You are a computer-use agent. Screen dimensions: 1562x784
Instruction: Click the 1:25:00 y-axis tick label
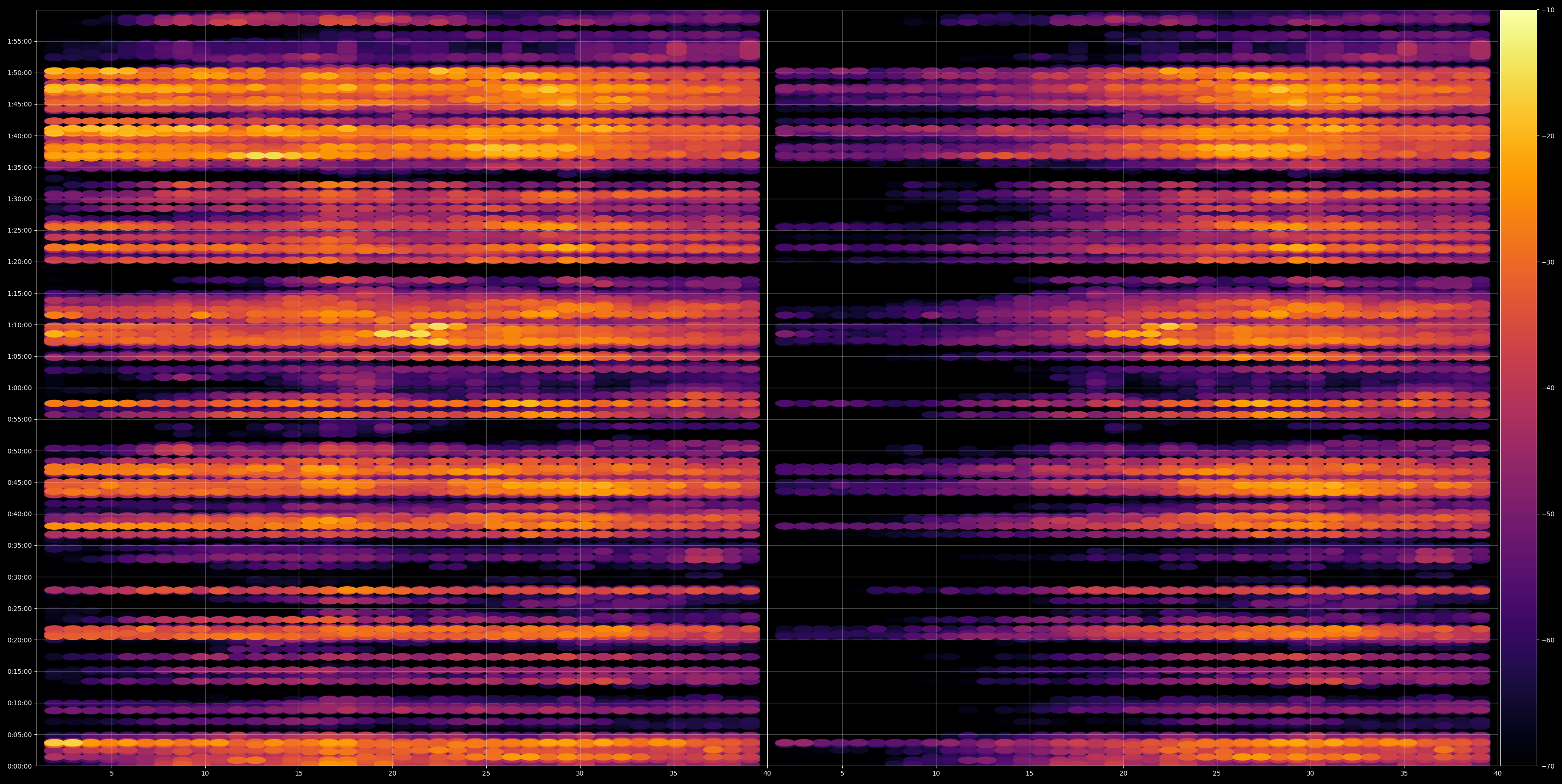[19, 230]
